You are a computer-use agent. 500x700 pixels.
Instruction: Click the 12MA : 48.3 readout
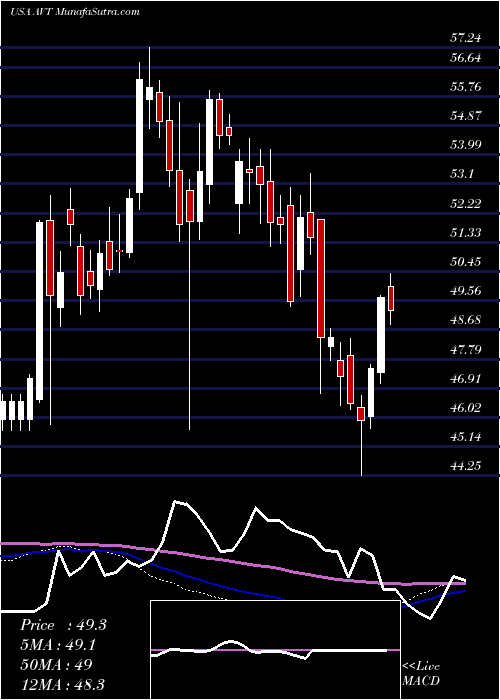coord(62,684)
